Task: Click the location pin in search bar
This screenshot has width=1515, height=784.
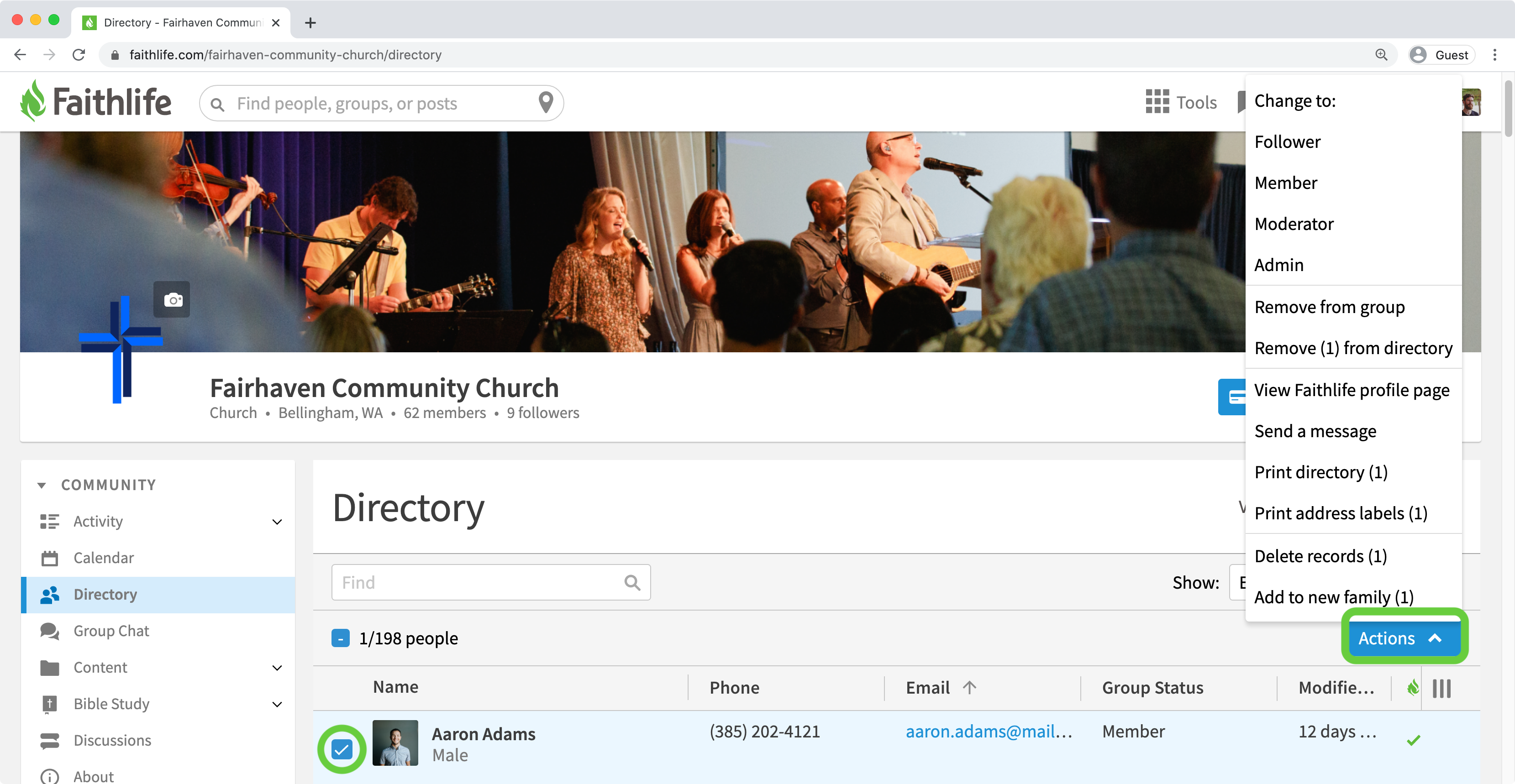Action: (546, 103)
